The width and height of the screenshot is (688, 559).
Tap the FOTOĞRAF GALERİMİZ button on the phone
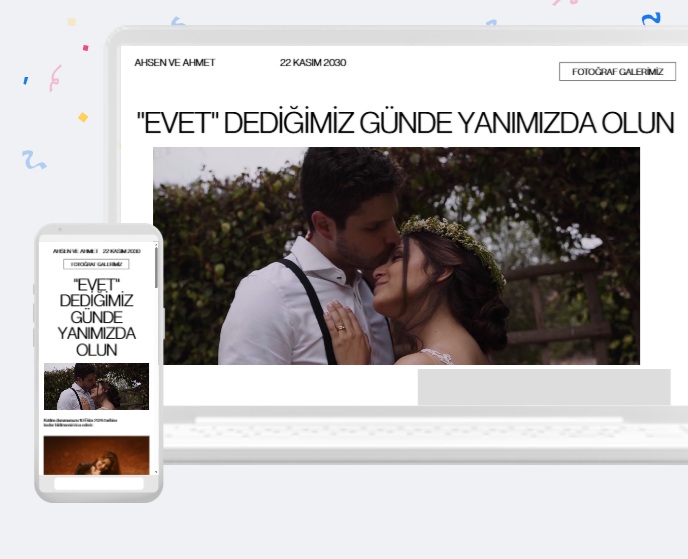[x=96, y=265]
